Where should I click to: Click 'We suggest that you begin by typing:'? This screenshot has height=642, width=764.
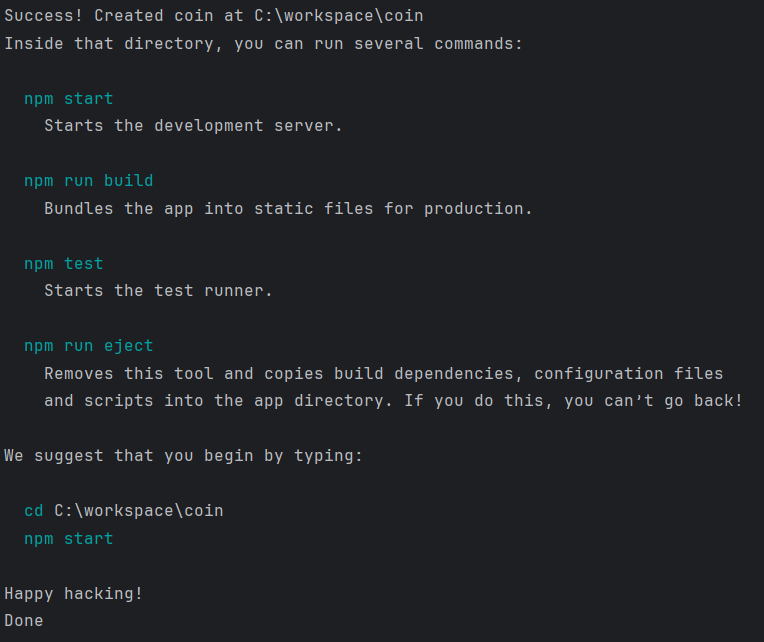(183, 456)
